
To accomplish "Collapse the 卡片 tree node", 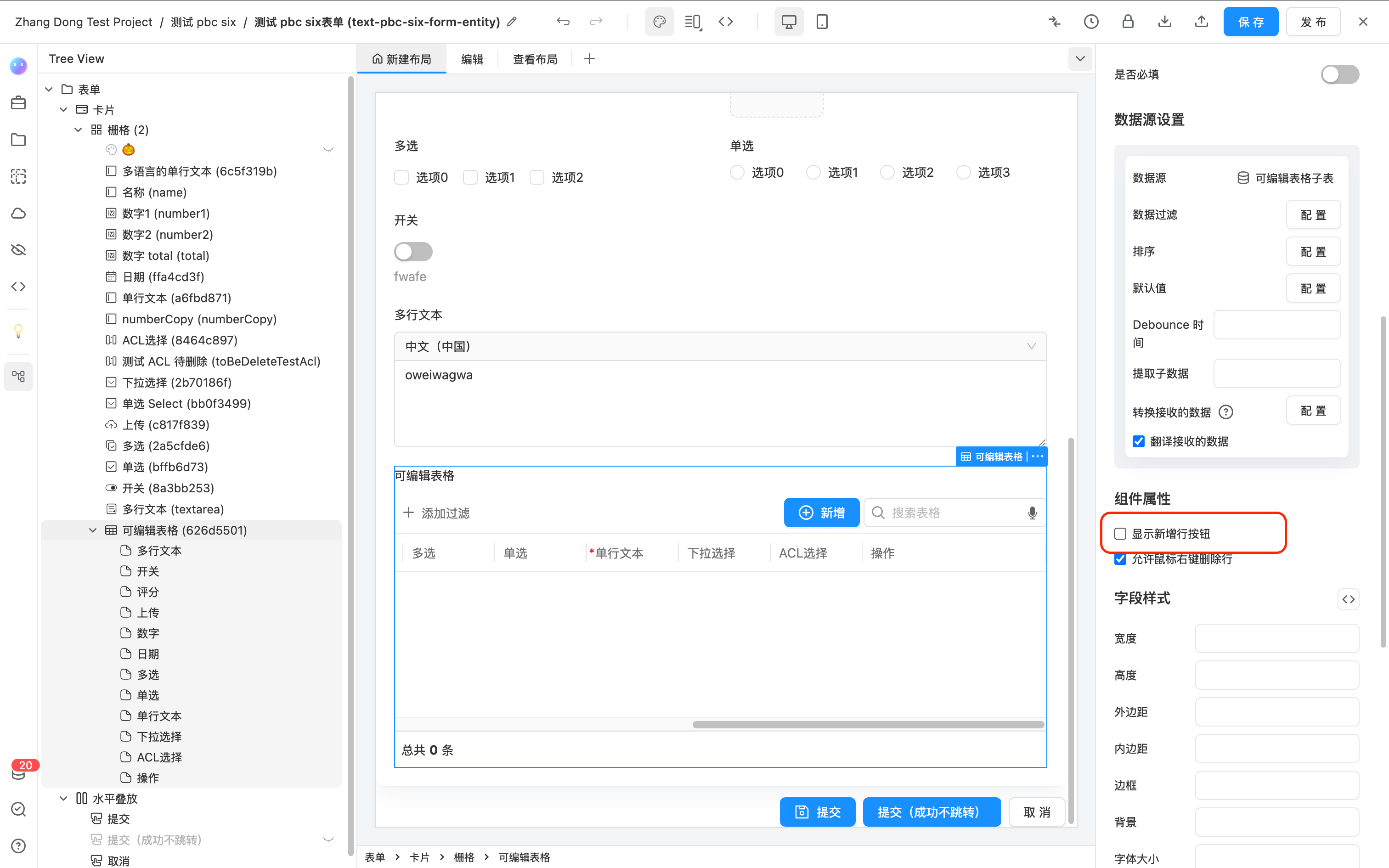I will coord(63,109).
